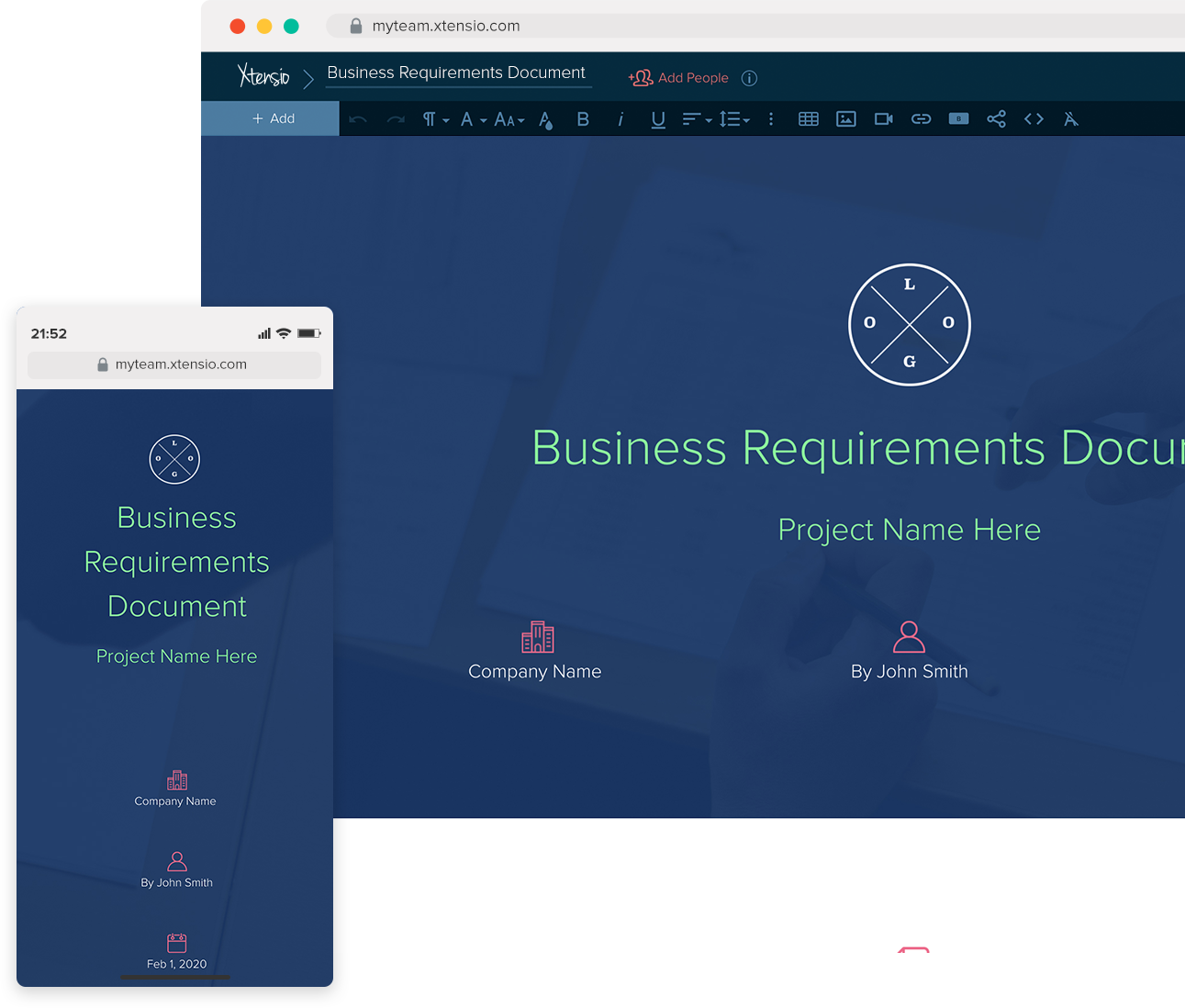Open the paragraph style dropdown
This screenshot has width=1185, height=1008.
(x=433, y=118)
